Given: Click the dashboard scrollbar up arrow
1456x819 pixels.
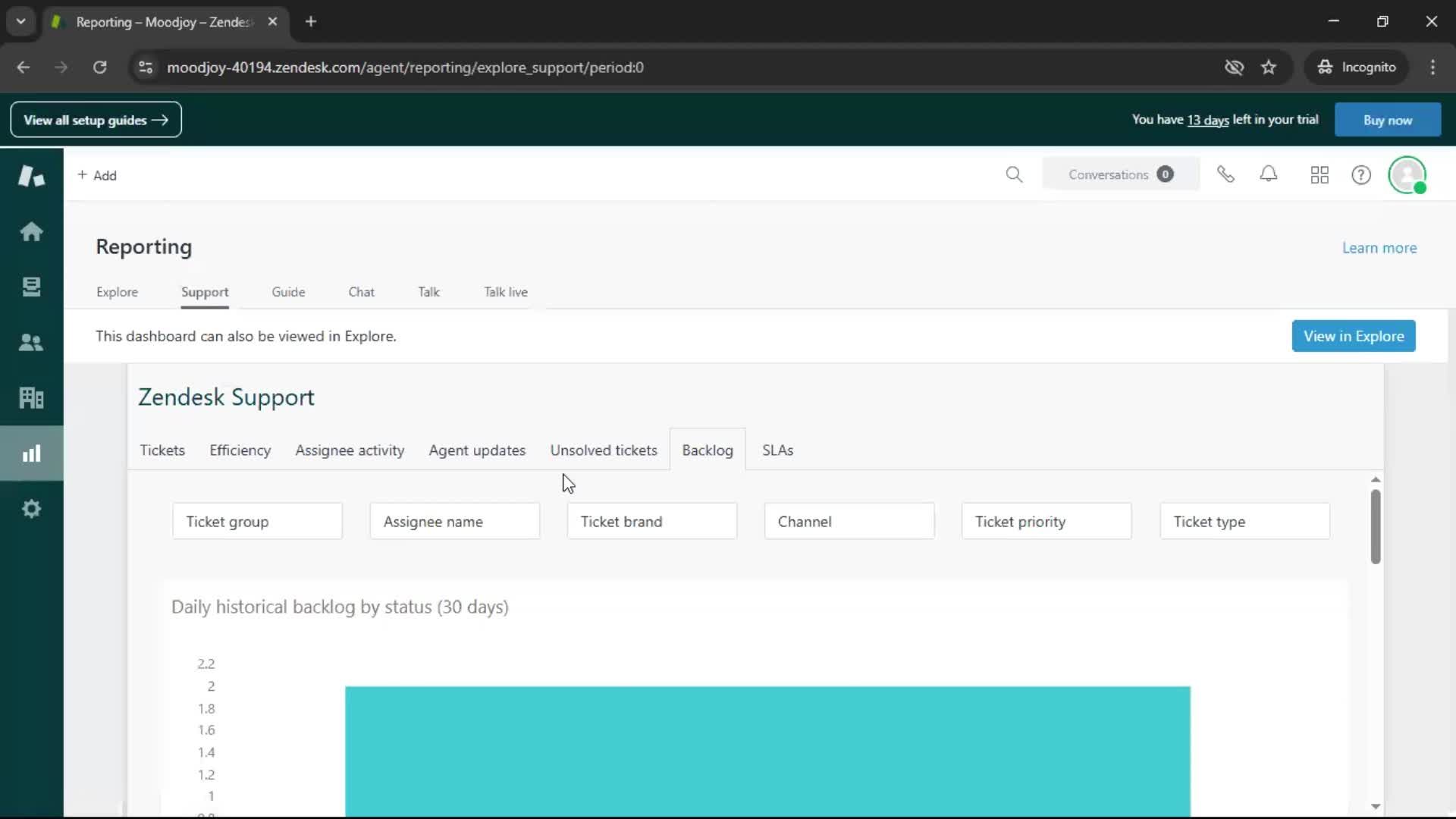Looking at the screenshot, I should [1376, 479].
